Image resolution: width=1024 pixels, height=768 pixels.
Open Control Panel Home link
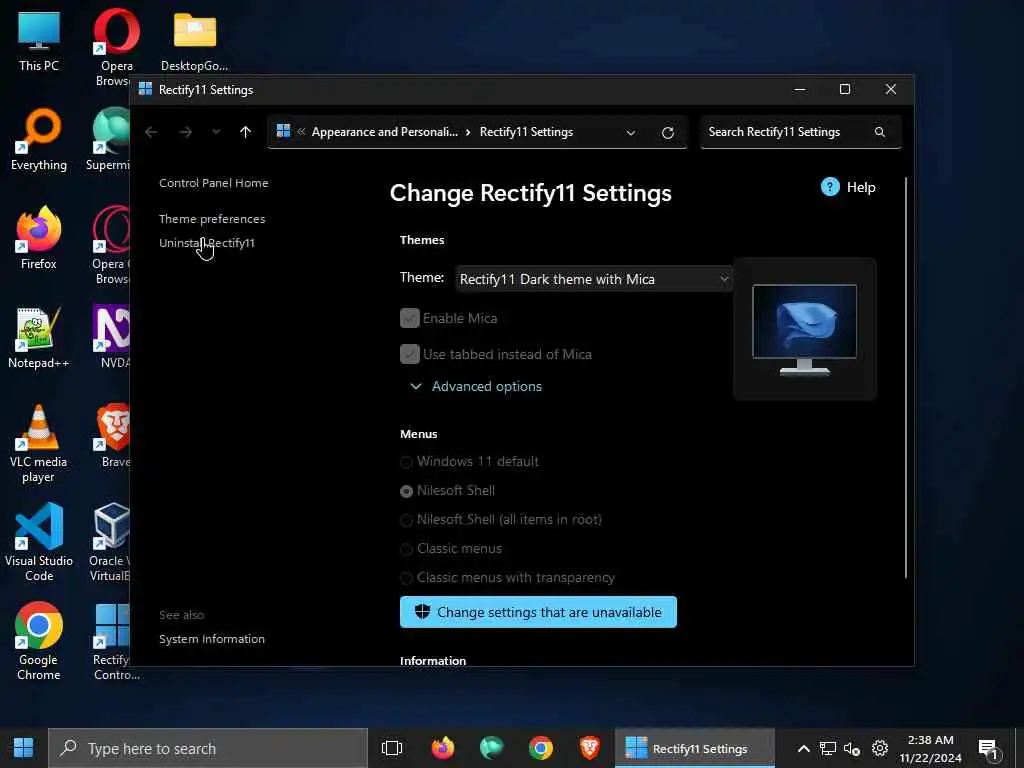(x=214, y=183)
